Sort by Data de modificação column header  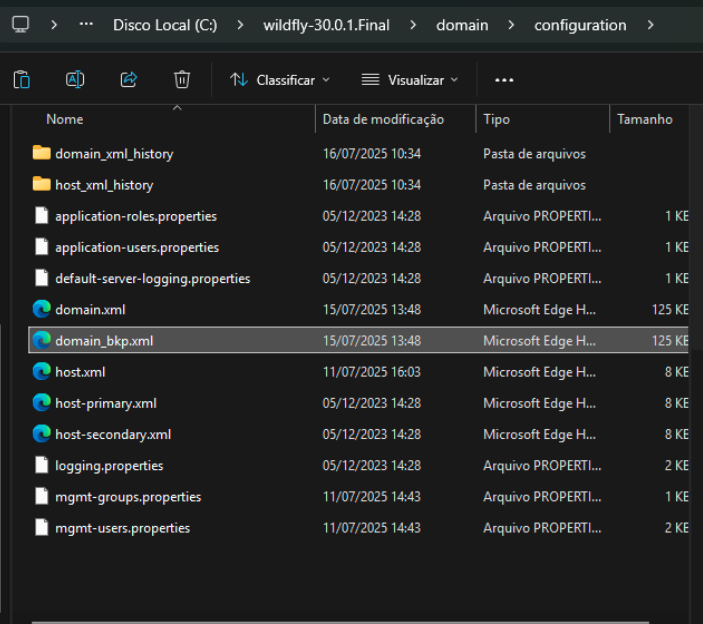(382, 119)
